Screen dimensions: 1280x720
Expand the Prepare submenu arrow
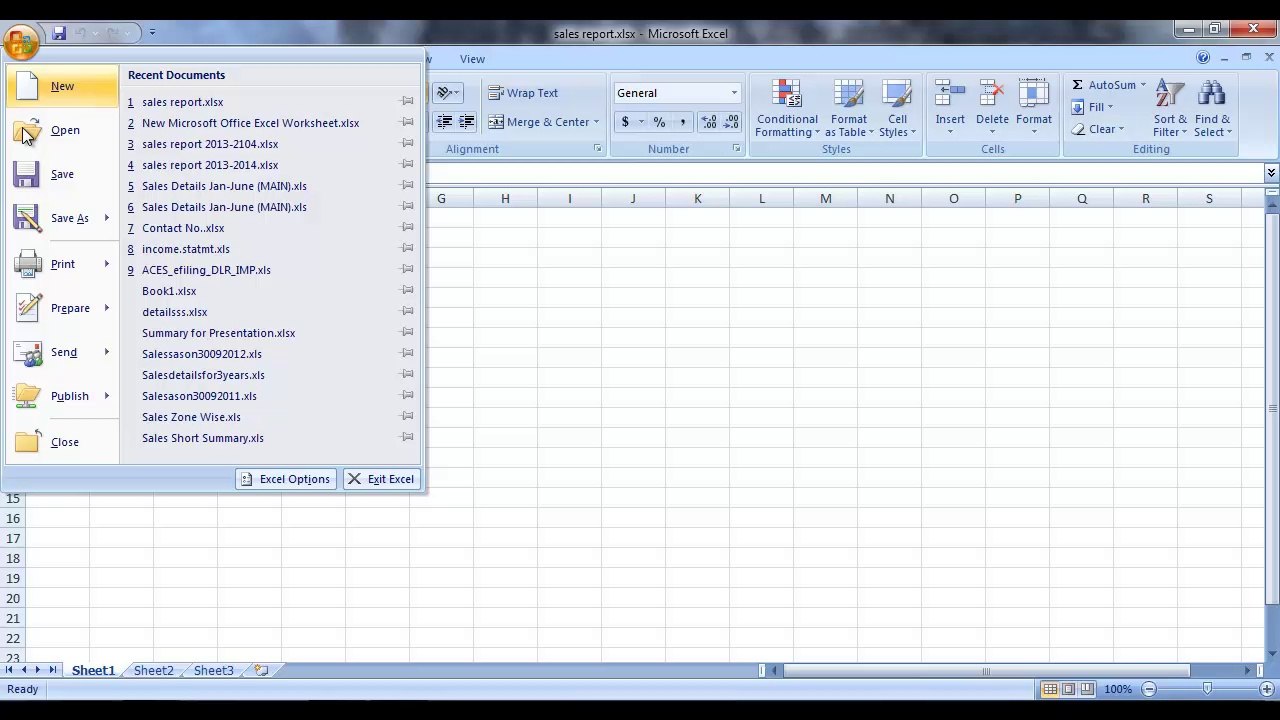[x=107, y=308]
